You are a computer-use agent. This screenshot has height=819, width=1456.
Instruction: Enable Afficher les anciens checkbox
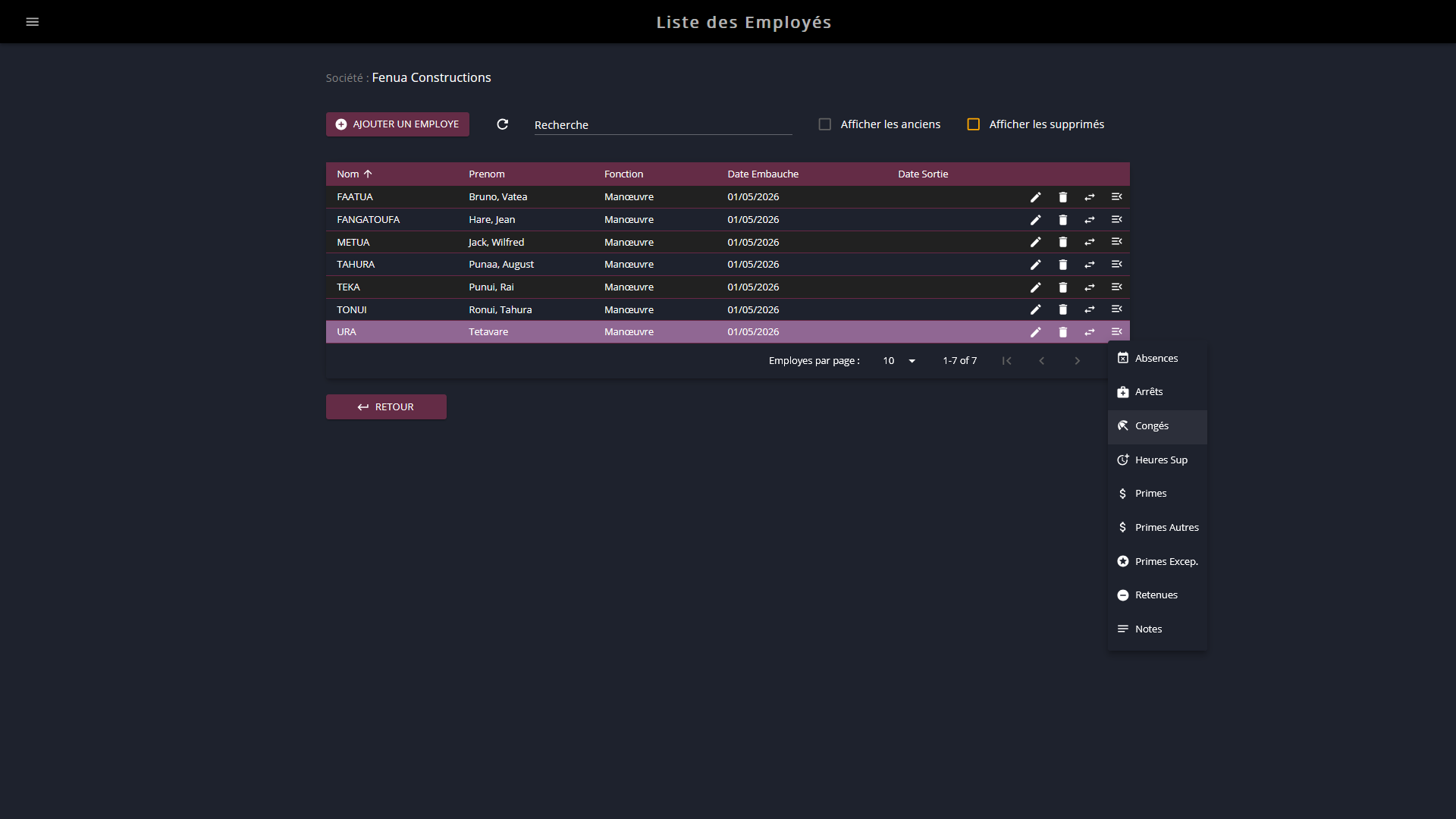[825, 124]
